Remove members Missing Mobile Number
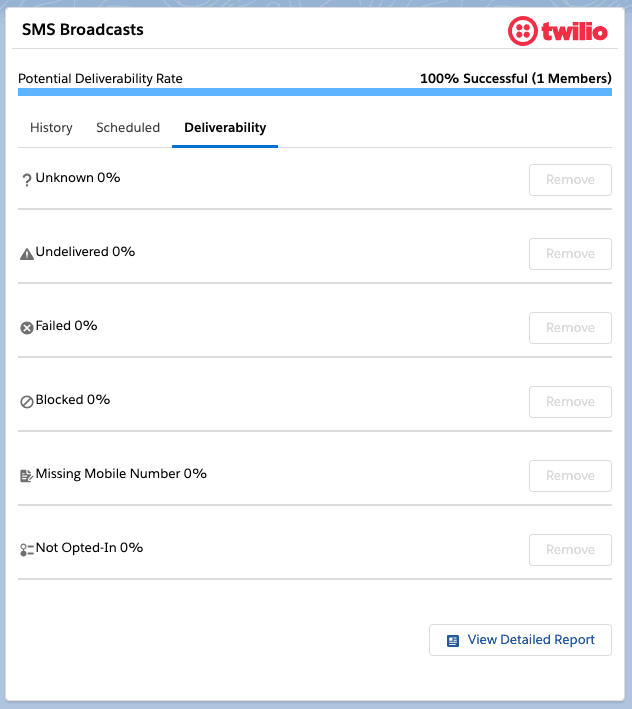632x709 pixels. pyautogui.click(x=570, y=476)
